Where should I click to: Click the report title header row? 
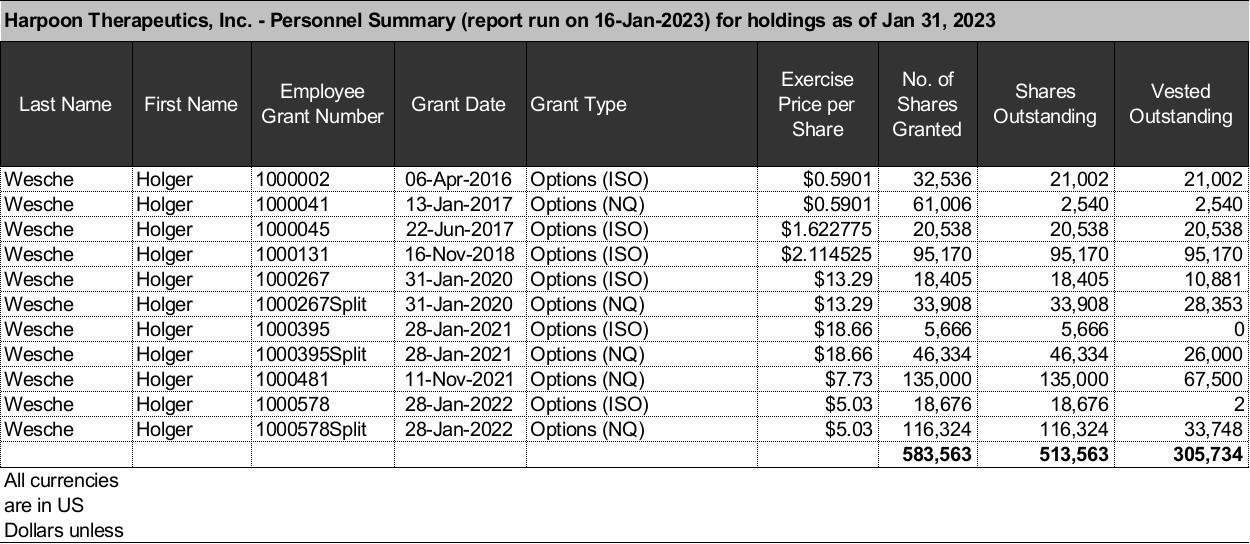tap(500, 20)
